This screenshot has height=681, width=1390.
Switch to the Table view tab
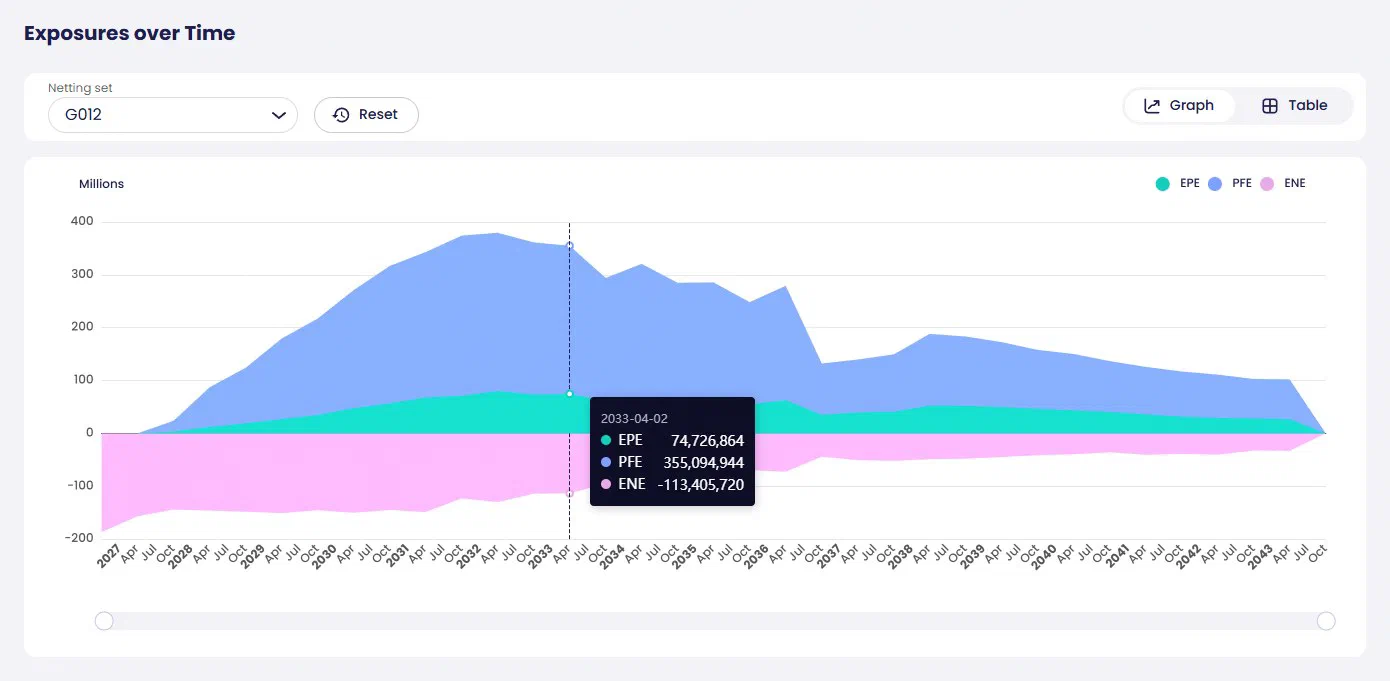point(1294,106)
